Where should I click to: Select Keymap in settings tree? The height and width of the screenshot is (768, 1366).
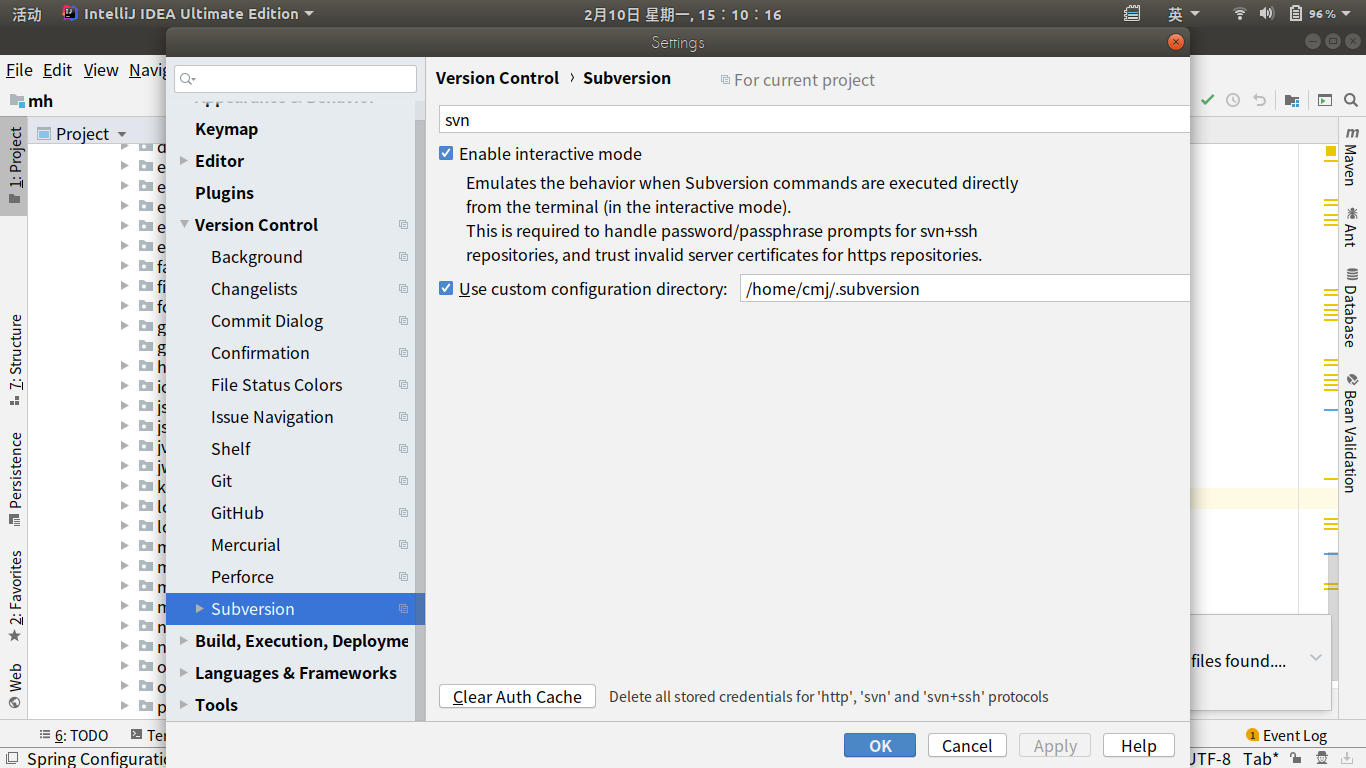click(x=227, y=129)
